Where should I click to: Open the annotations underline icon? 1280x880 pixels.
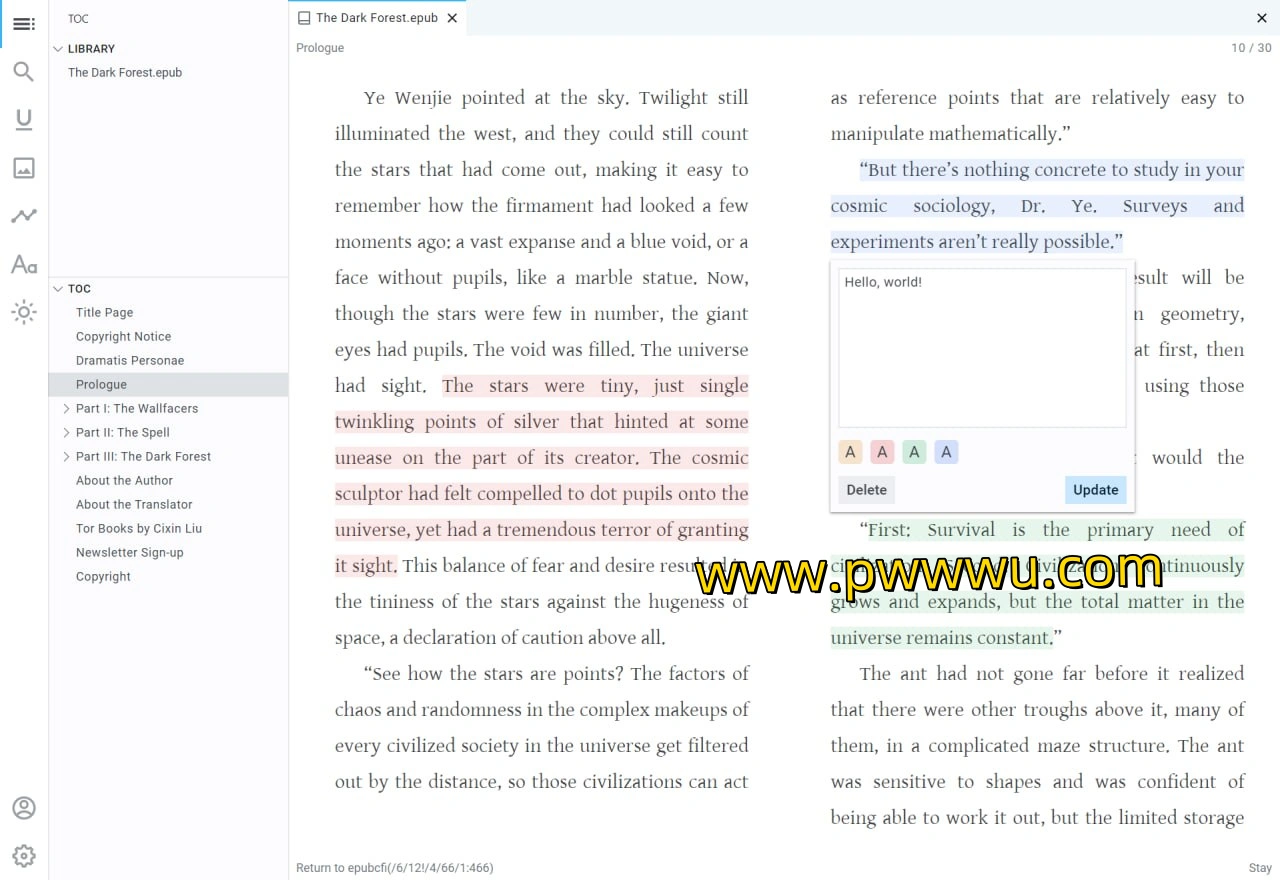[24, 120]
